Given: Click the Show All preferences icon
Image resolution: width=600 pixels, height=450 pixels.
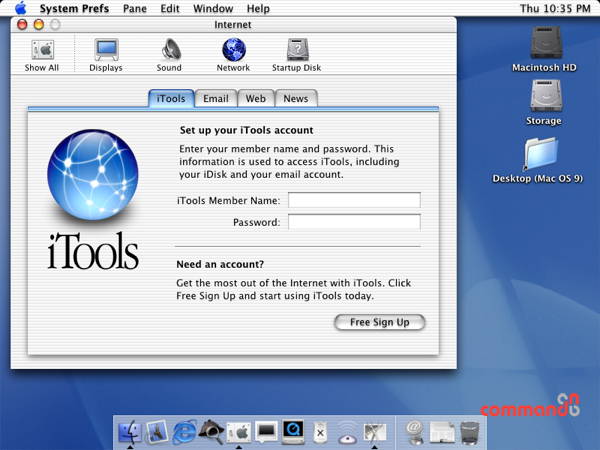Looking at the screenshot, I should tap(42, 56).
